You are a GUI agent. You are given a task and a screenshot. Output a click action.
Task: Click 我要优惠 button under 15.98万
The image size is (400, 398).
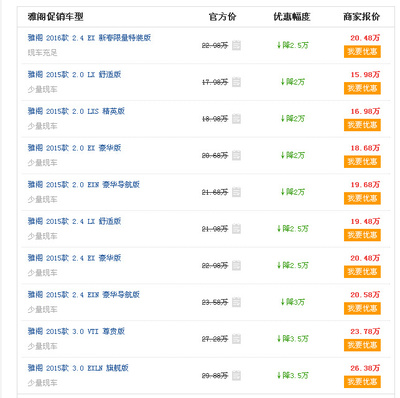(x=362, y=88)
